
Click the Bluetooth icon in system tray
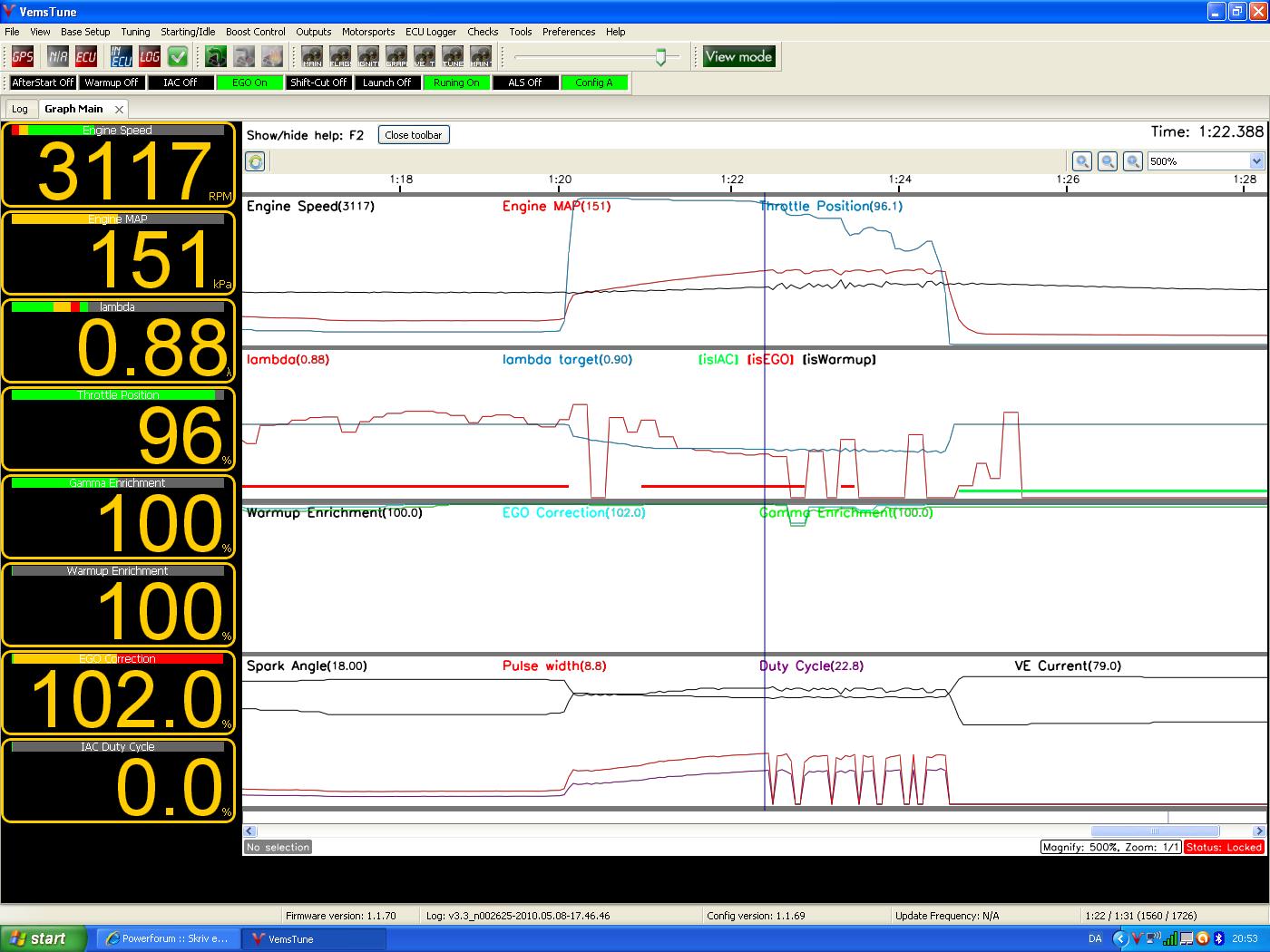[1219, 939]
